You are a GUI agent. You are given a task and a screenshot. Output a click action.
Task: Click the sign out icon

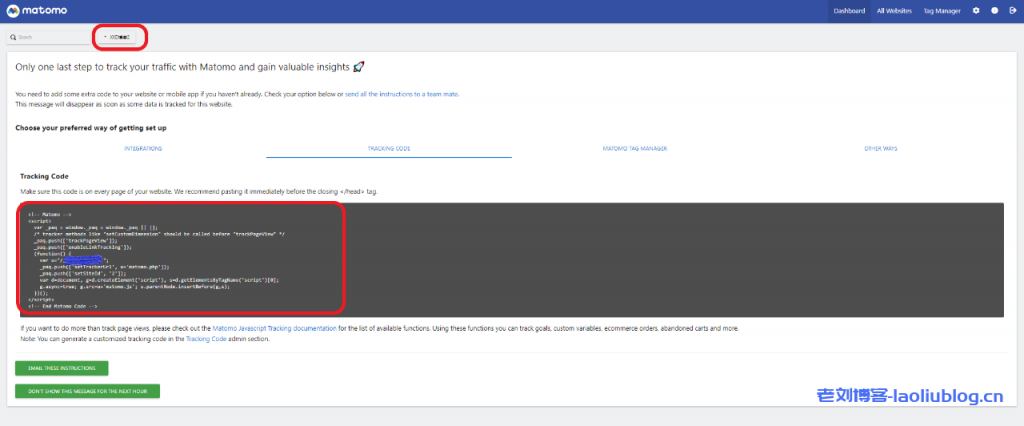click(x=1012, y=11)
